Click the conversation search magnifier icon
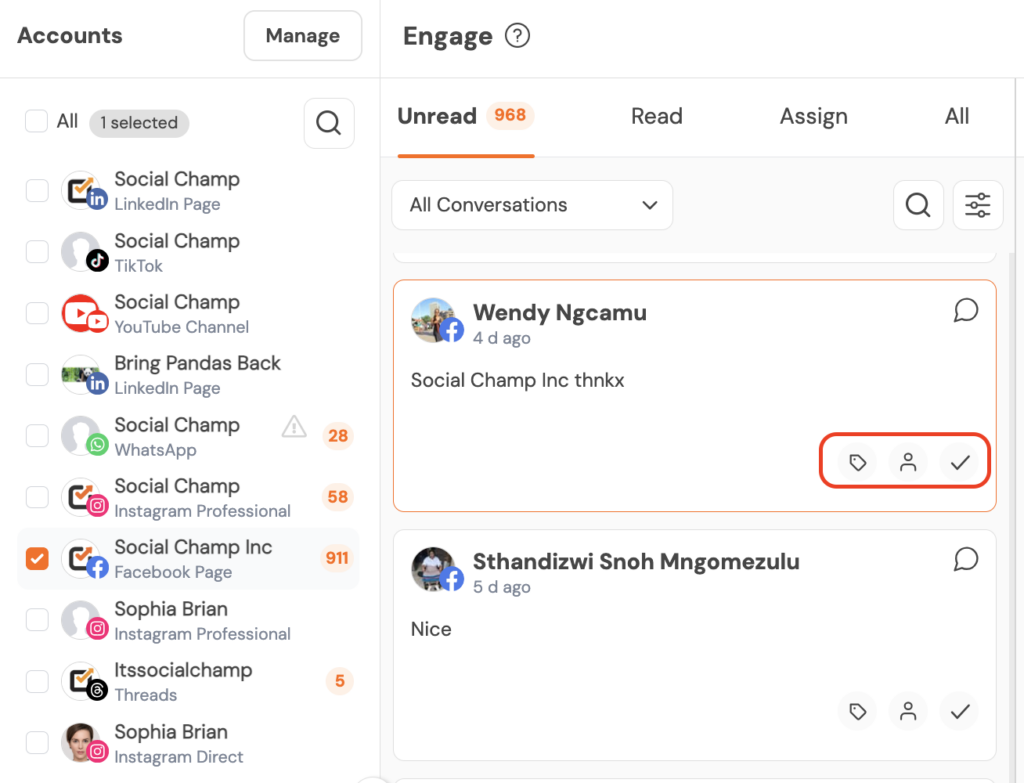 point(917,205)
